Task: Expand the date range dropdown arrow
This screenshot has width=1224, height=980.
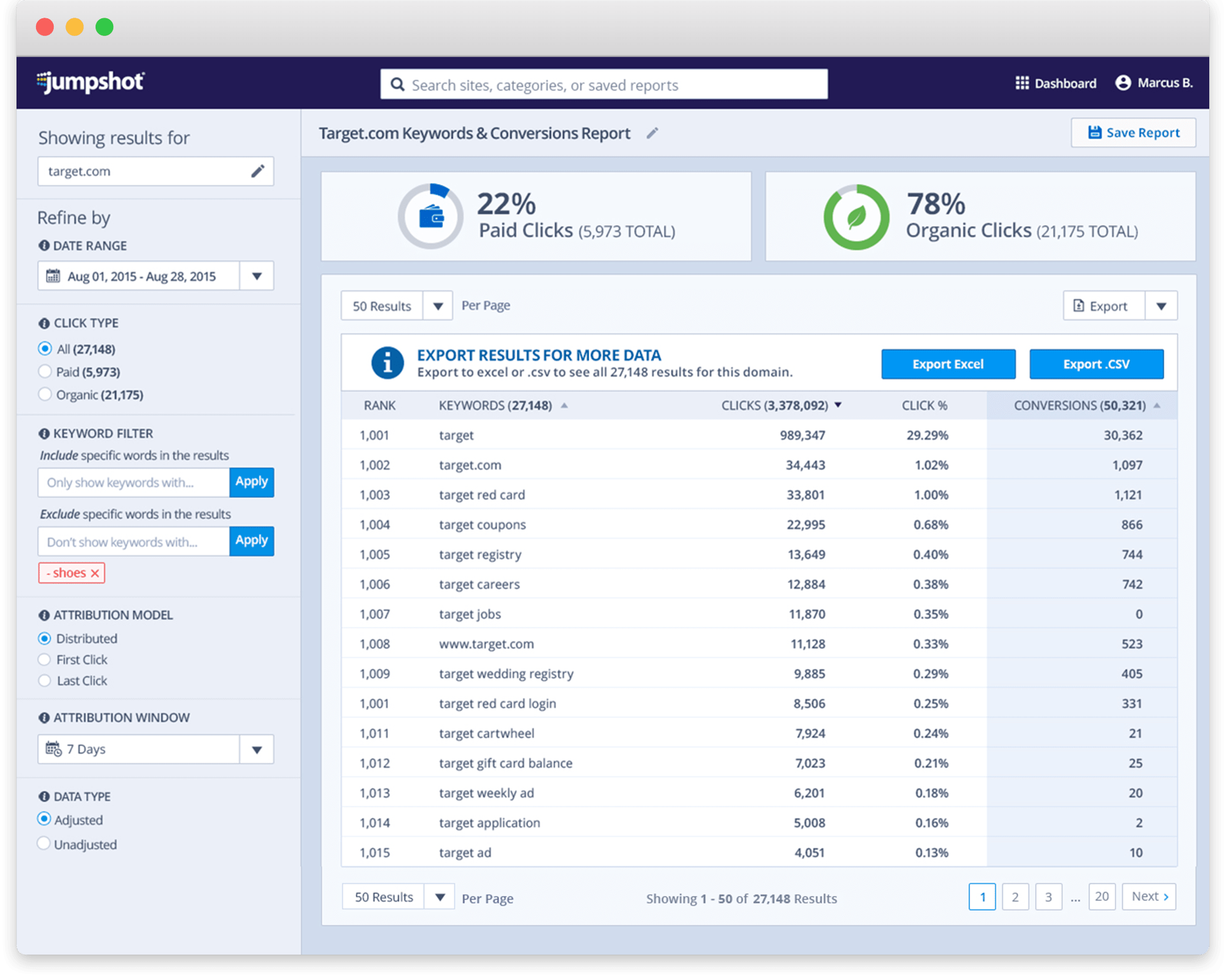Action: click(x=257, y=276)
